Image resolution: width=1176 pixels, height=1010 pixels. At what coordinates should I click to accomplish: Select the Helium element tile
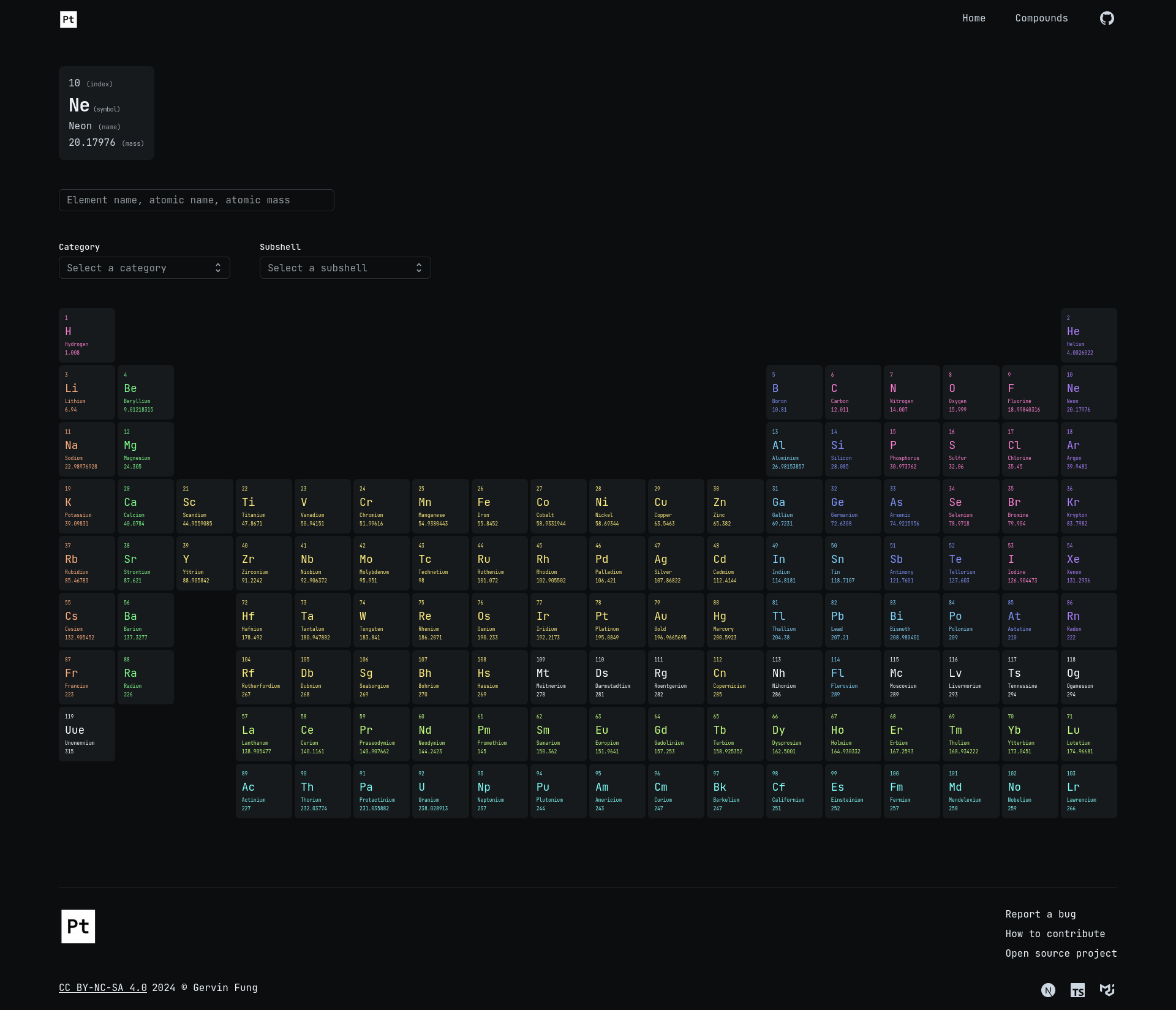[x=1088, y=335]
